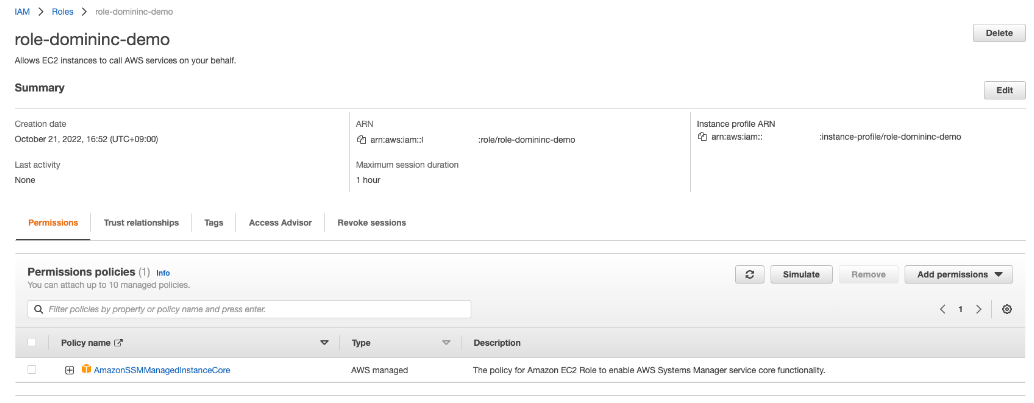This screenshot has height=403, width=1034.
Task: Expand the AmazonSSMManagedInstanceCore policy row
Action: [x=69, y=370]
